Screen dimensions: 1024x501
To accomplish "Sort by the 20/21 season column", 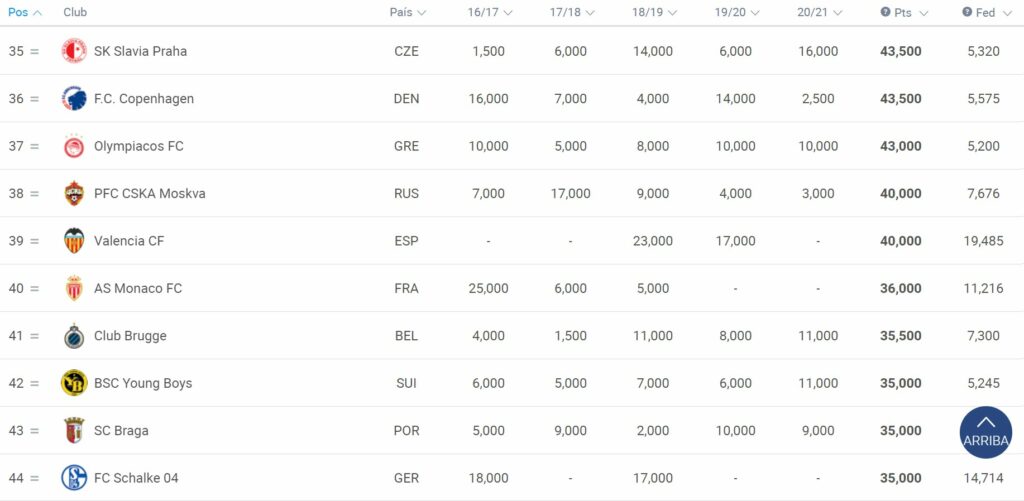I will [820, 12].
